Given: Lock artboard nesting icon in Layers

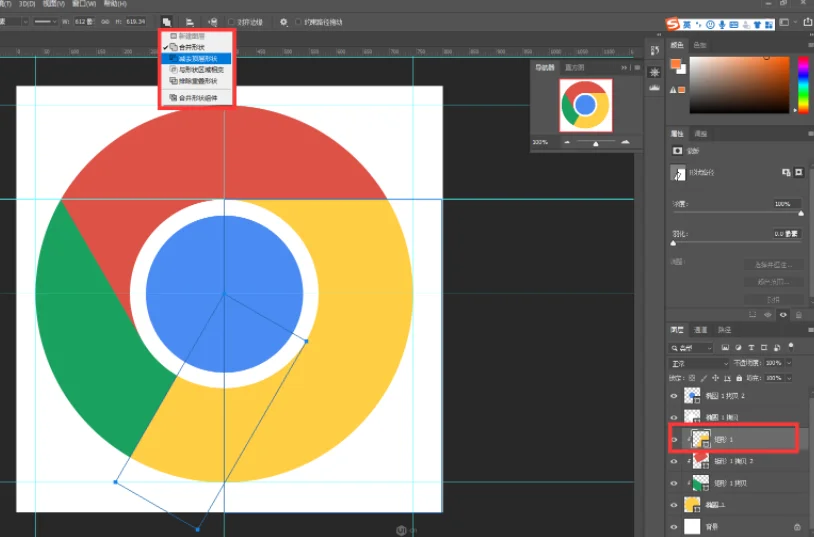Looking at the screenshot, I should pyautogui.click(x=727, y=378).
